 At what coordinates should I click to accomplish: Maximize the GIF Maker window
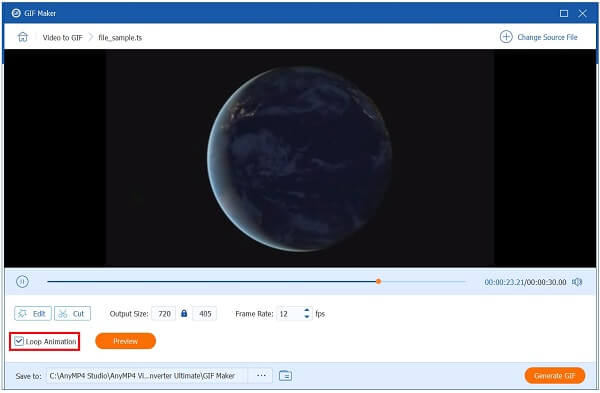click(x=564, y=13)
